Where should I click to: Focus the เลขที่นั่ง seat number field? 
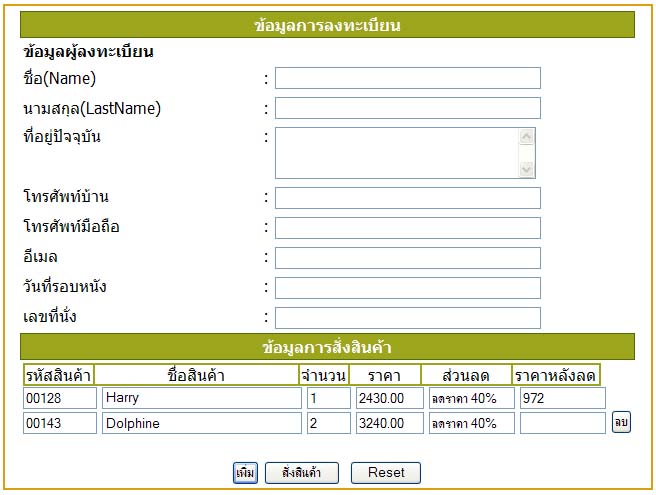pyautogui.click(x=407, y=318)
